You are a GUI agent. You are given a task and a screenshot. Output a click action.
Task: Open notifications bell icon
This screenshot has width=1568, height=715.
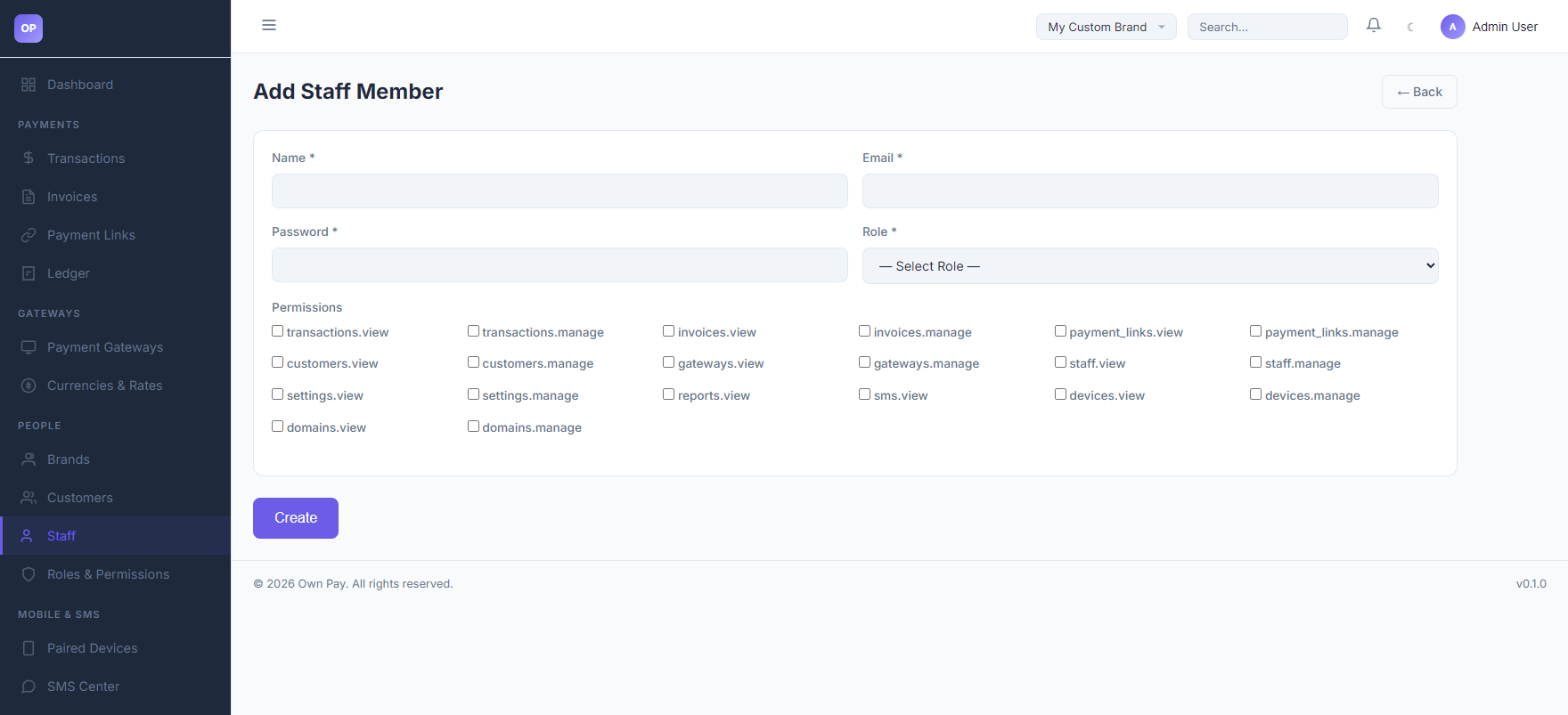click(x=1374, y=26)
